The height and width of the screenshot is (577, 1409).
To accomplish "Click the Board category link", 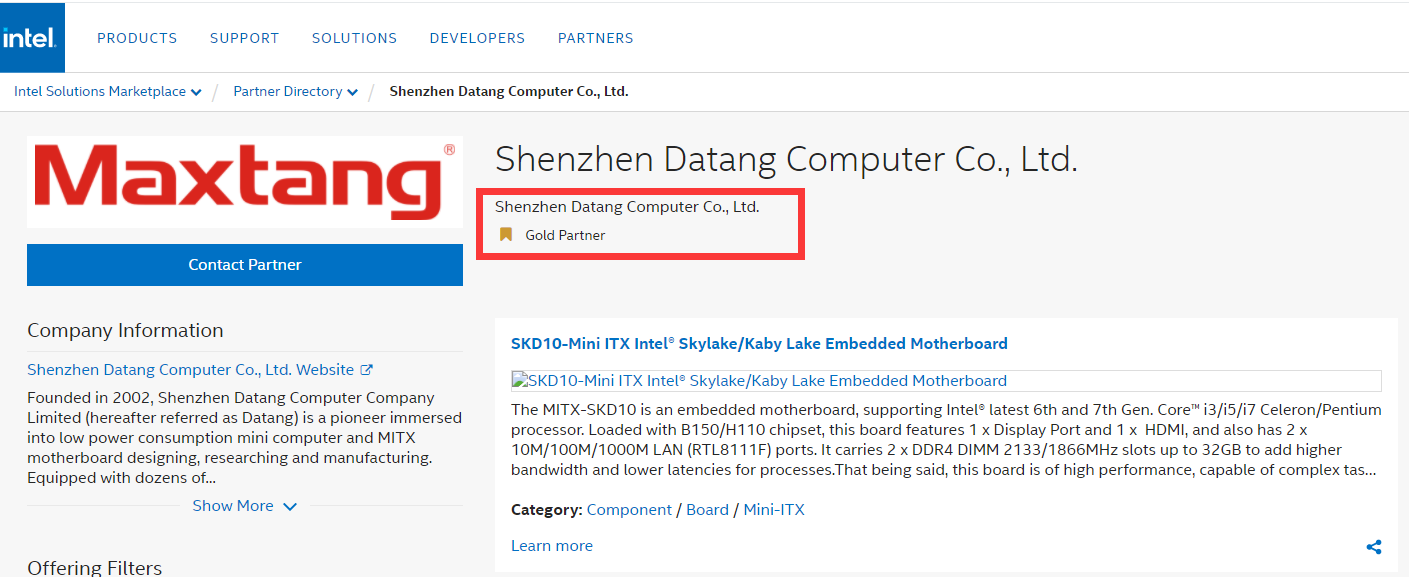I will click(707, 510).
